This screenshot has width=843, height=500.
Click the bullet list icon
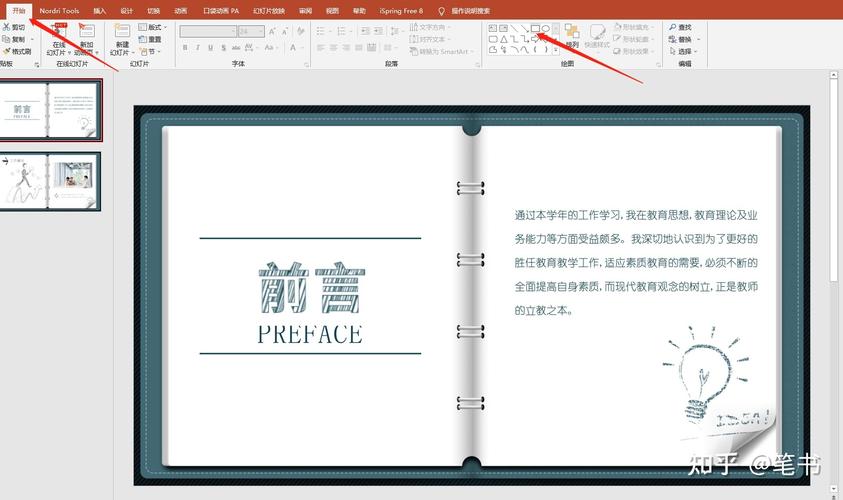[322, 32]
